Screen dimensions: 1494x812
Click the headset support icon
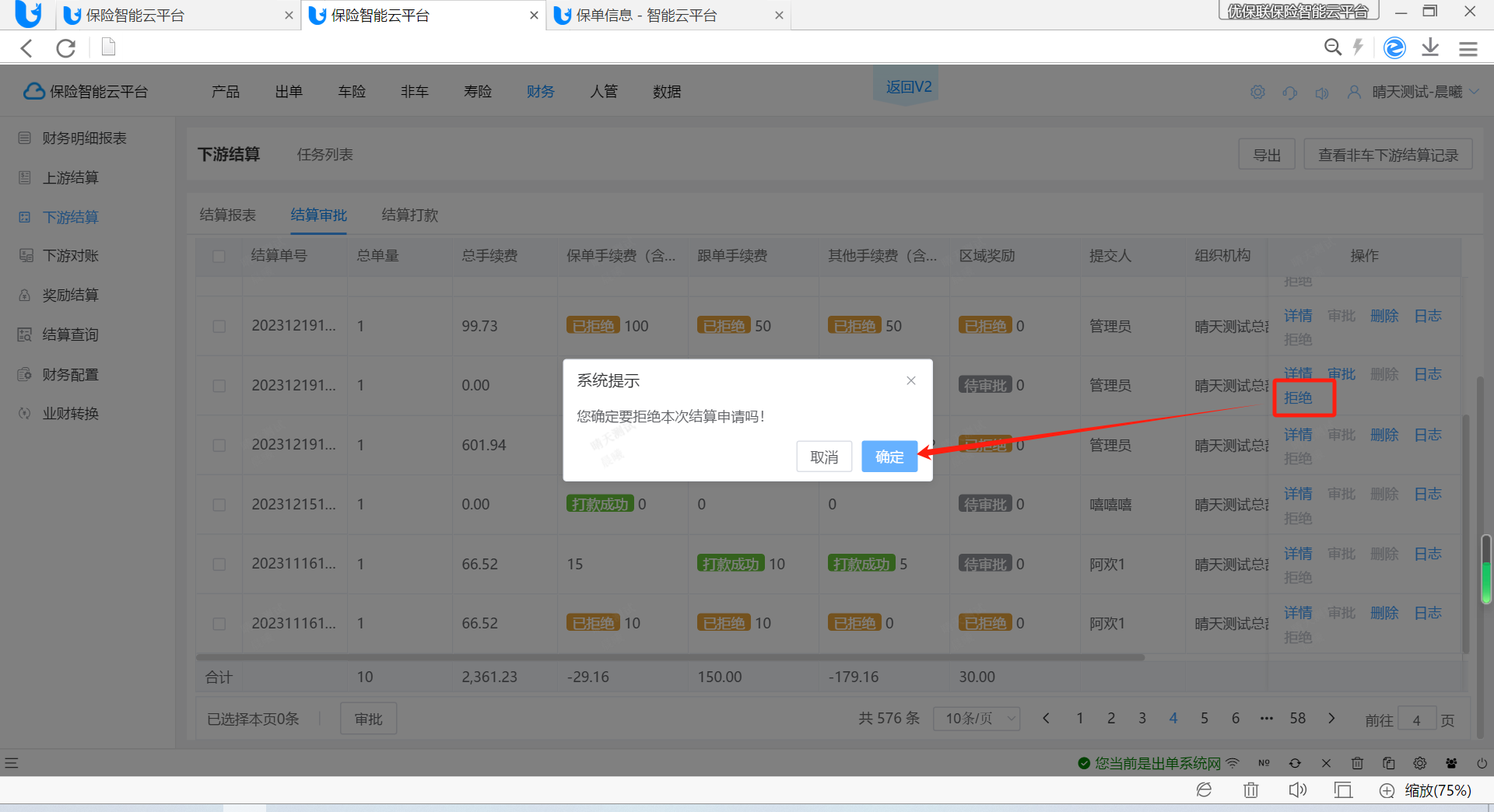point(1290,93)
